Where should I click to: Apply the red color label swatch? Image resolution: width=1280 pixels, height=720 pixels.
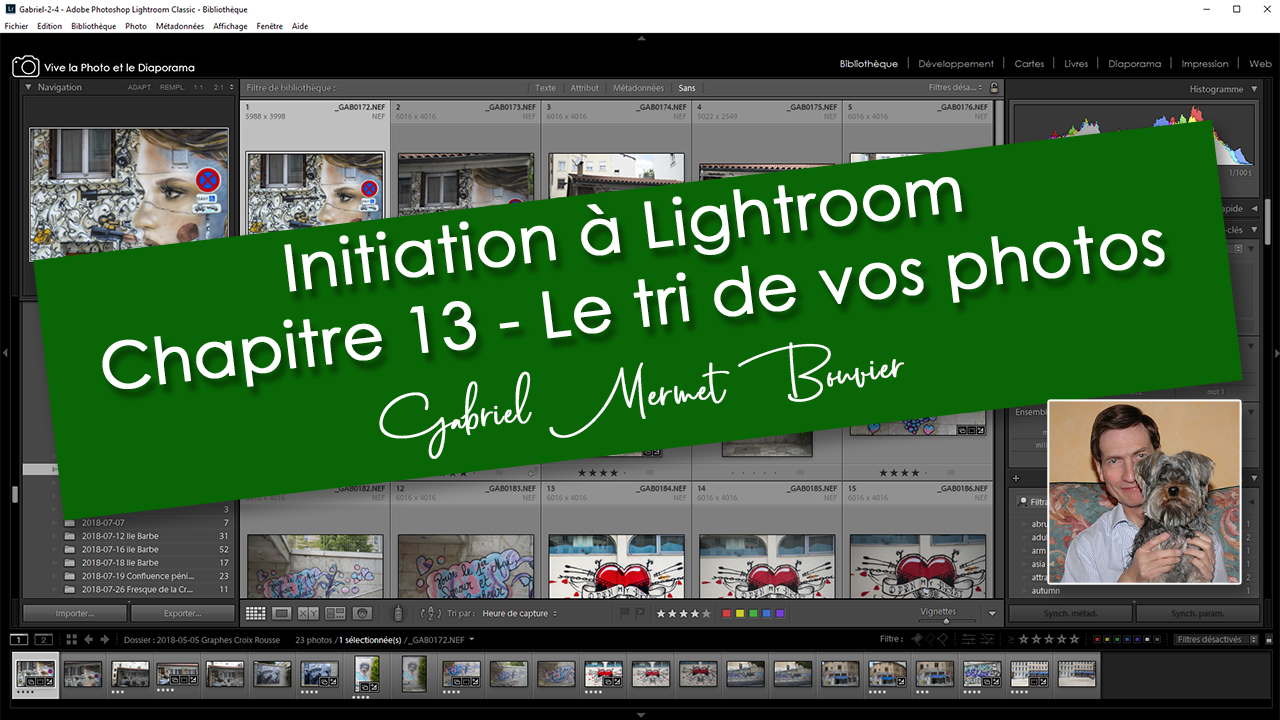point(726,613)
